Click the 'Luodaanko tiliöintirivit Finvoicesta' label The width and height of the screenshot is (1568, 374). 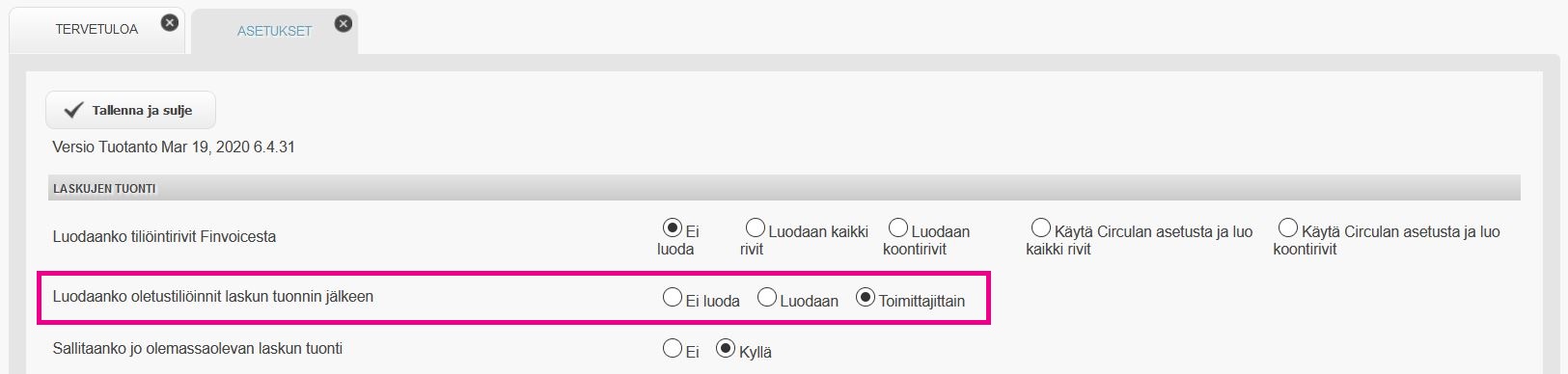[164, 237]
